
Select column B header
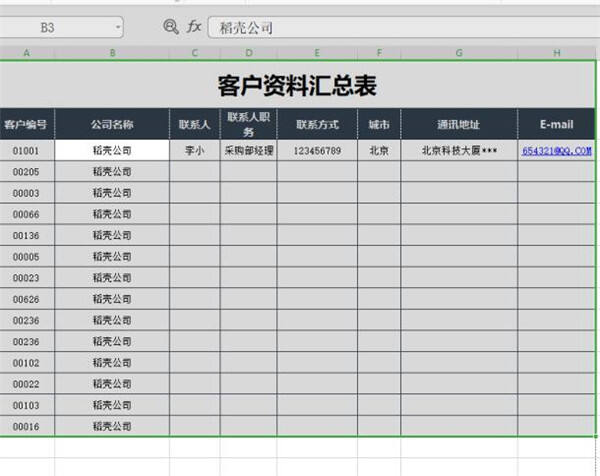point(112,53)
